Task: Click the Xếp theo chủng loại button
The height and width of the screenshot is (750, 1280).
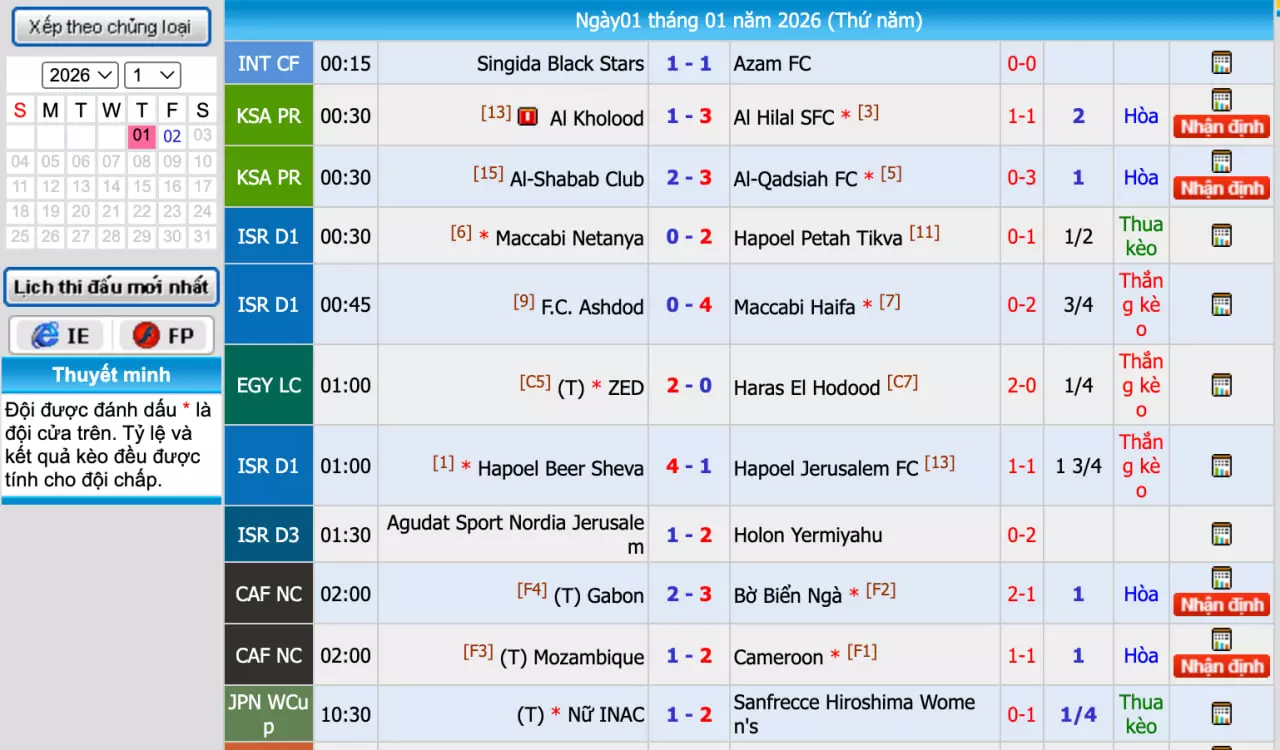Action: pyautogui.click(x=111, y=27)
